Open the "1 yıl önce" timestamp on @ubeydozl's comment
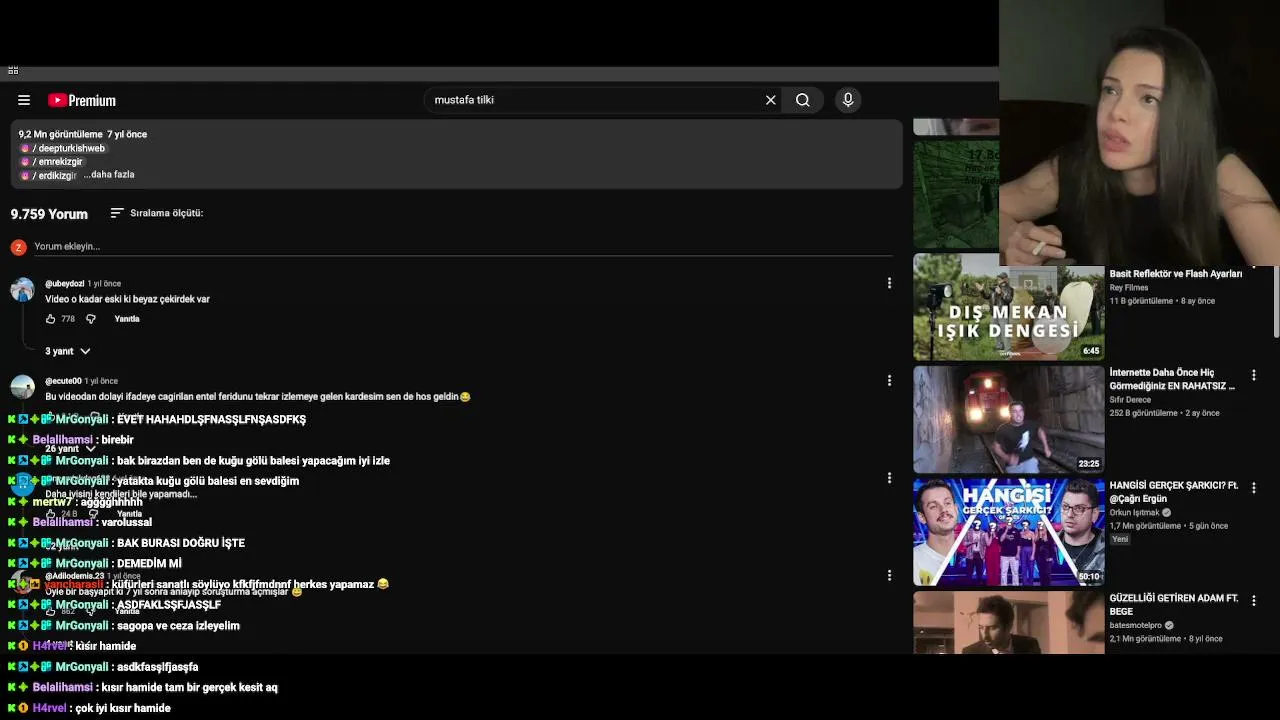Image resolution: width=1280 pixels, height=720 pixels. 104,284
